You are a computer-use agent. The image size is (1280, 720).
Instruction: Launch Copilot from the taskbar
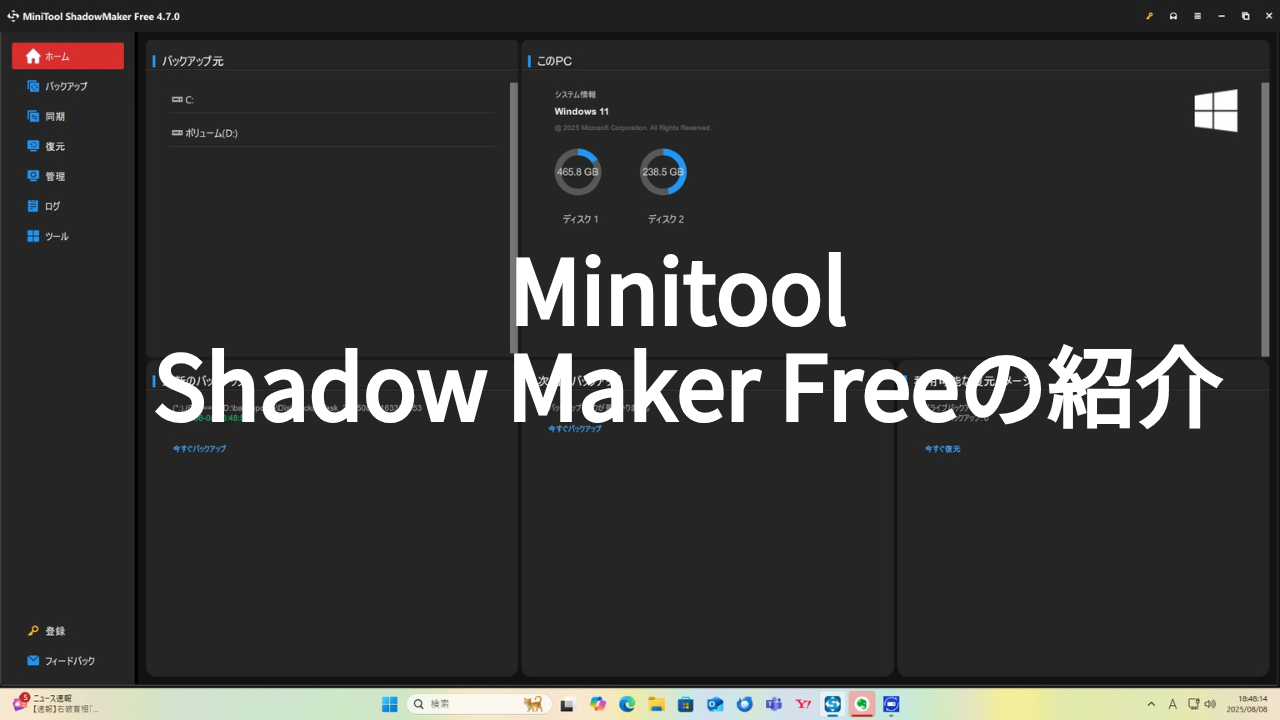point(598,704)
